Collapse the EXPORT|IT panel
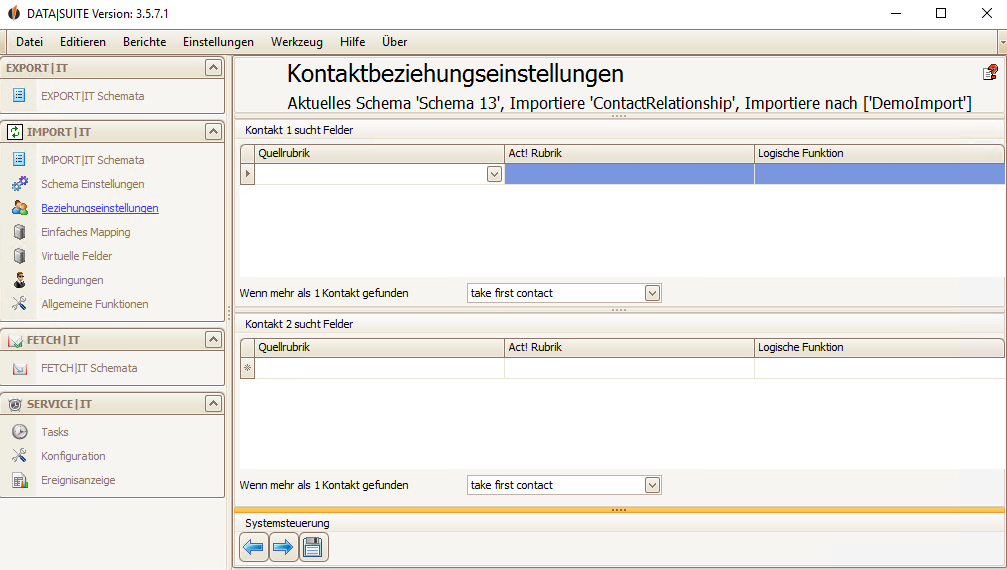1007x570 pixels. 213,67
